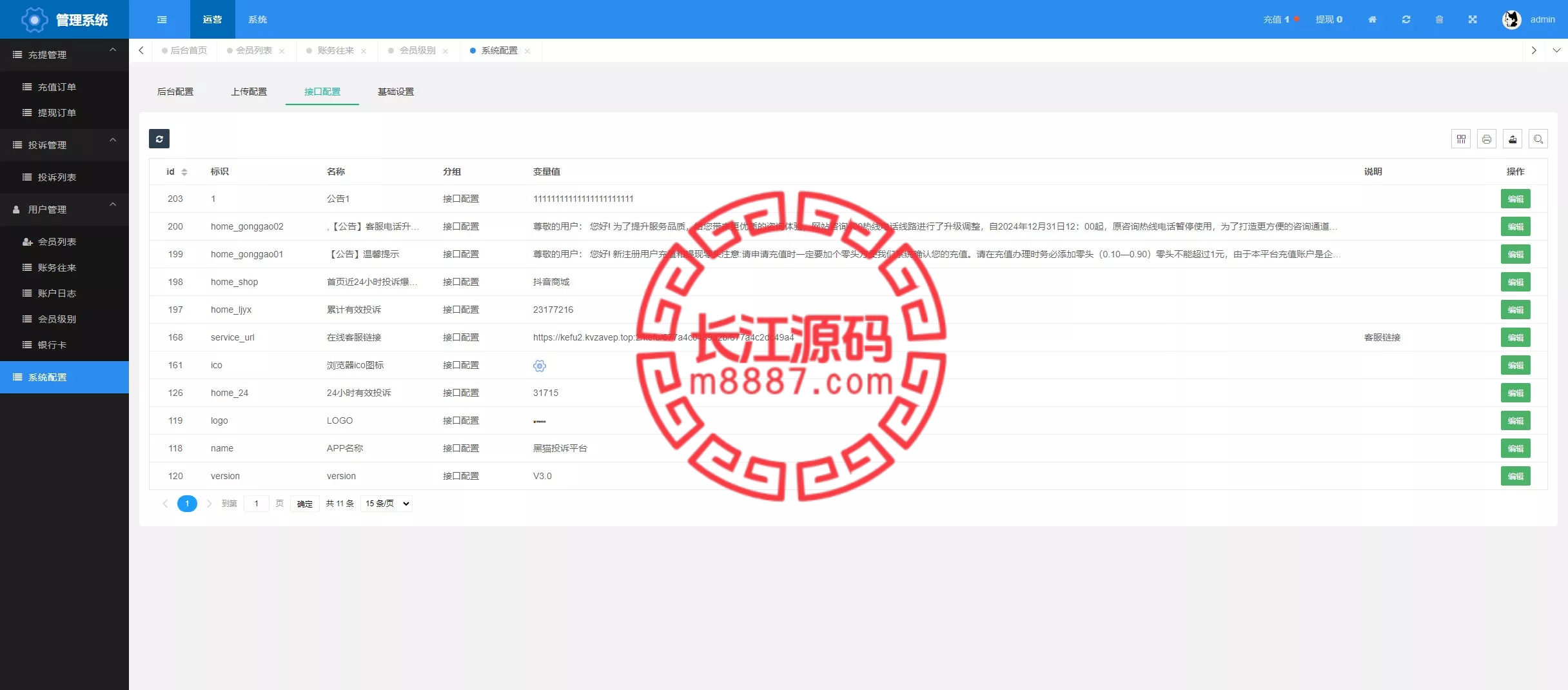Viewport: 1568px width, 690px height.
Task: Open the 15 条/页 page size dropdown
Action: (387, 504)
